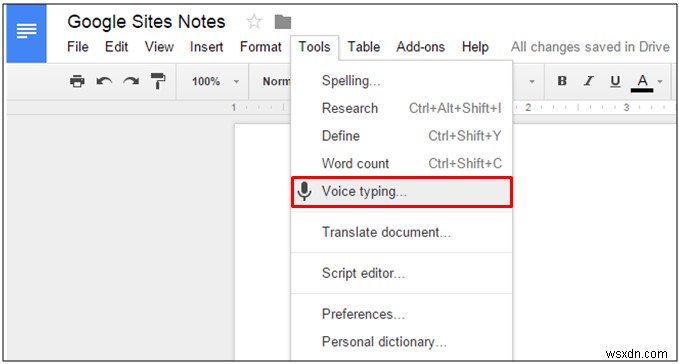Open the Table menu
Screen dimensions: 679x364
[x=364, y=47]
